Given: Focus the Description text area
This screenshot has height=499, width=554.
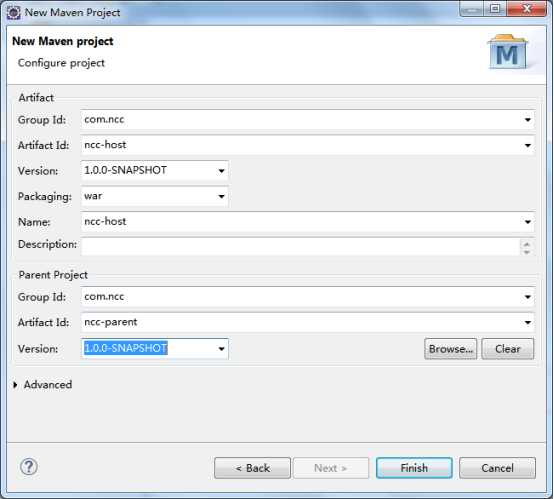Looking at the screenshot, I should click(x=300, y=247).
